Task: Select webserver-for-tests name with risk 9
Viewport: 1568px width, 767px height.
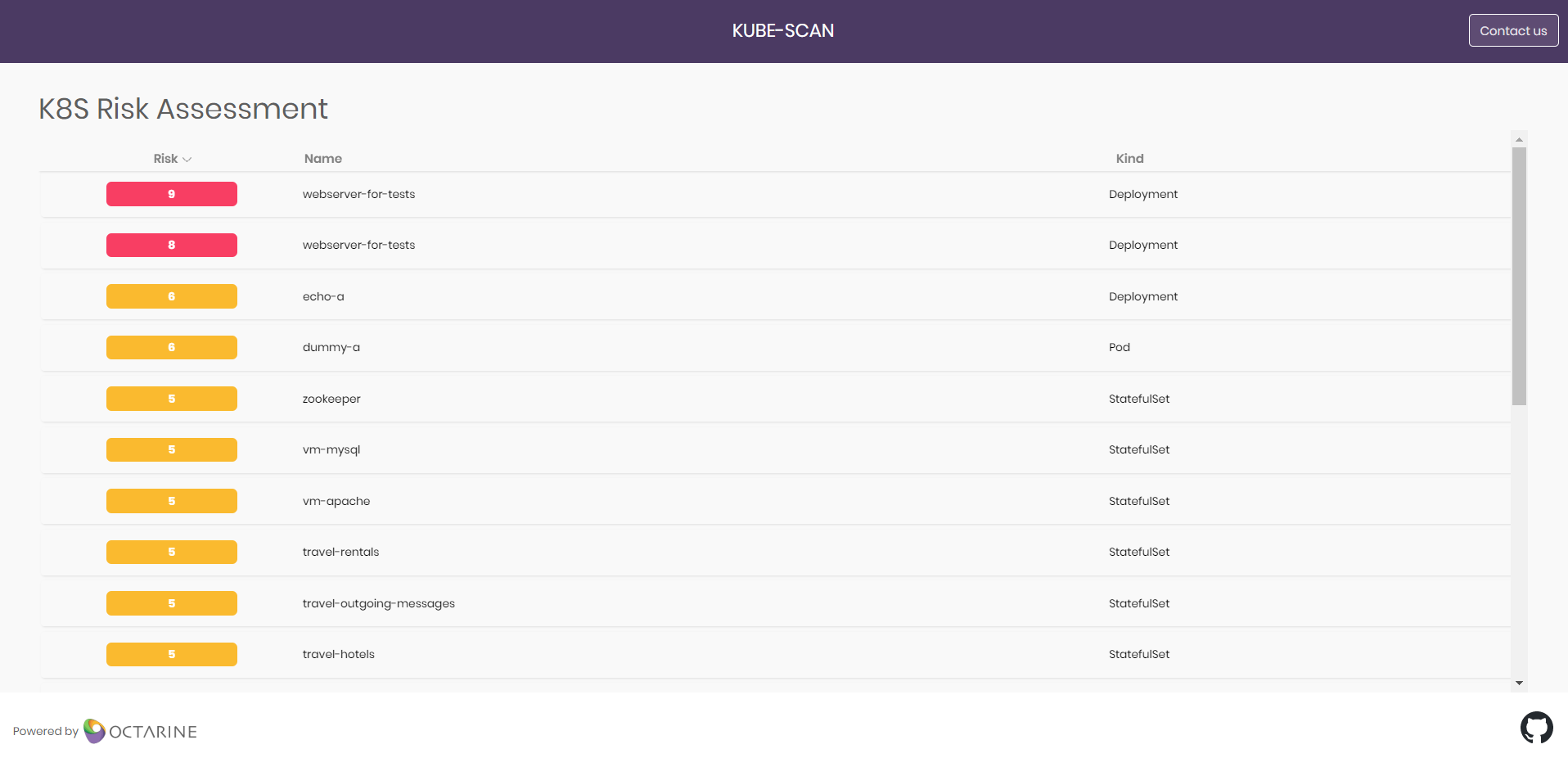Action: [358, 194]
